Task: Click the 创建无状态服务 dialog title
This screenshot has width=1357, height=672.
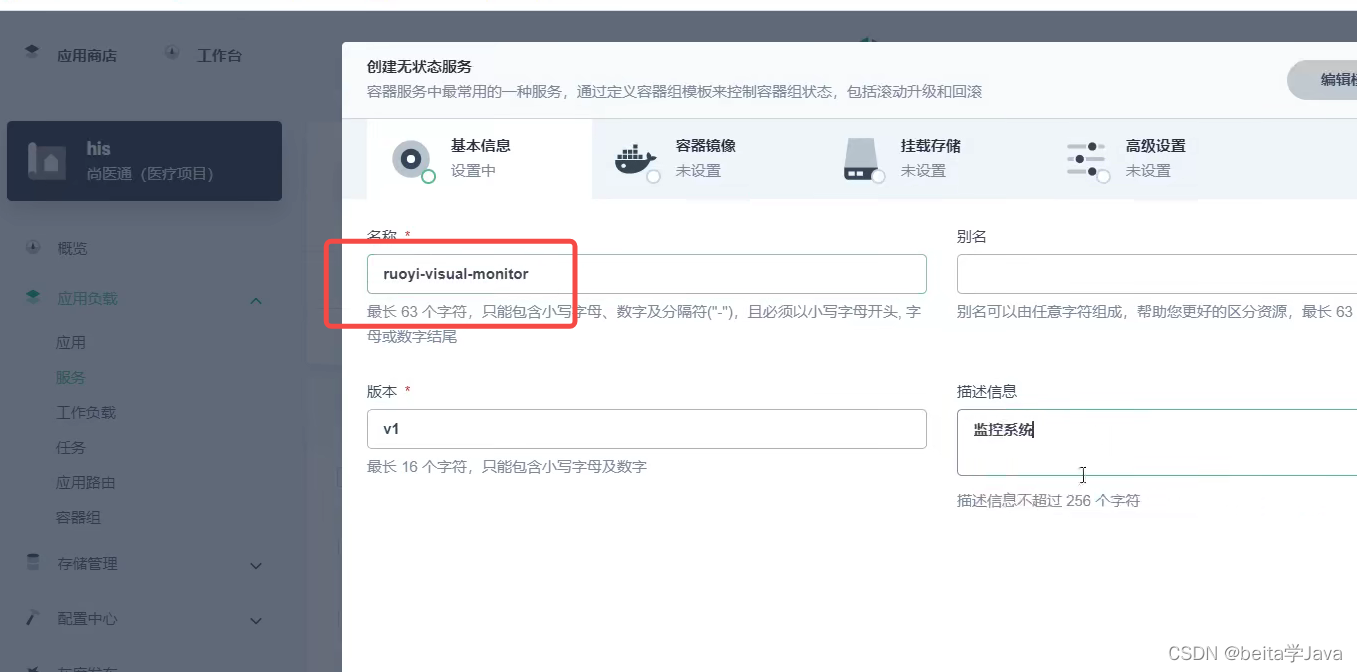Action: coord(419,67)
